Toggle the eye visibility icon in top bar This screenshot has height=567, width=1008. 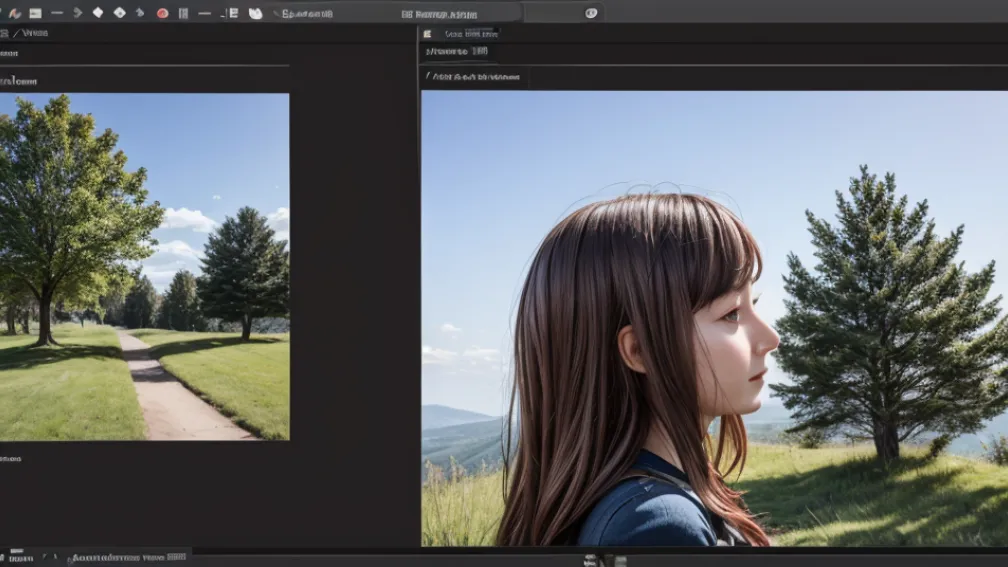tap(591, 13)
